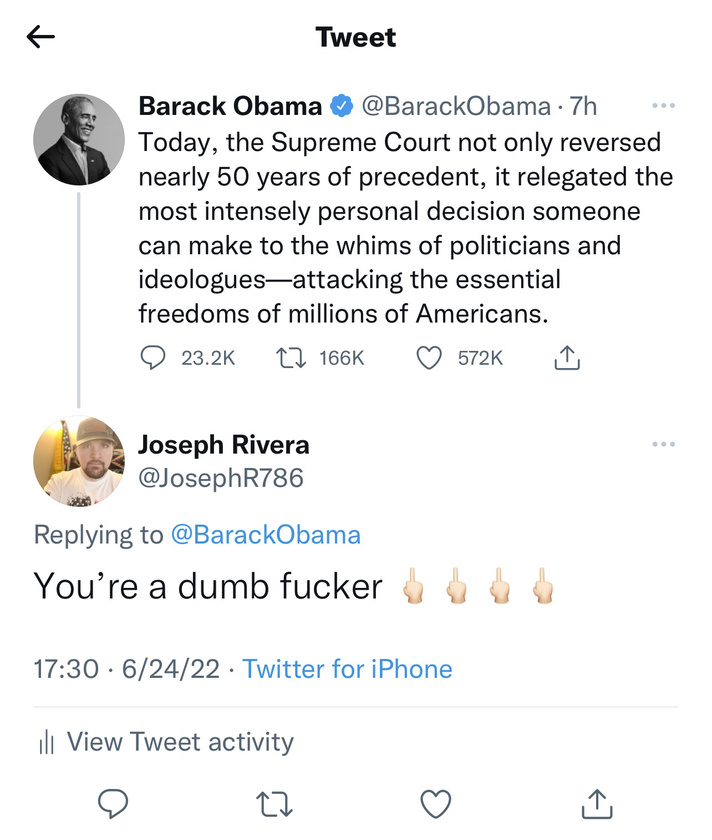This screenshot has width=712, height=840.
Task: Click the @JosephR786 handle
Action: (x=221, y=478)
